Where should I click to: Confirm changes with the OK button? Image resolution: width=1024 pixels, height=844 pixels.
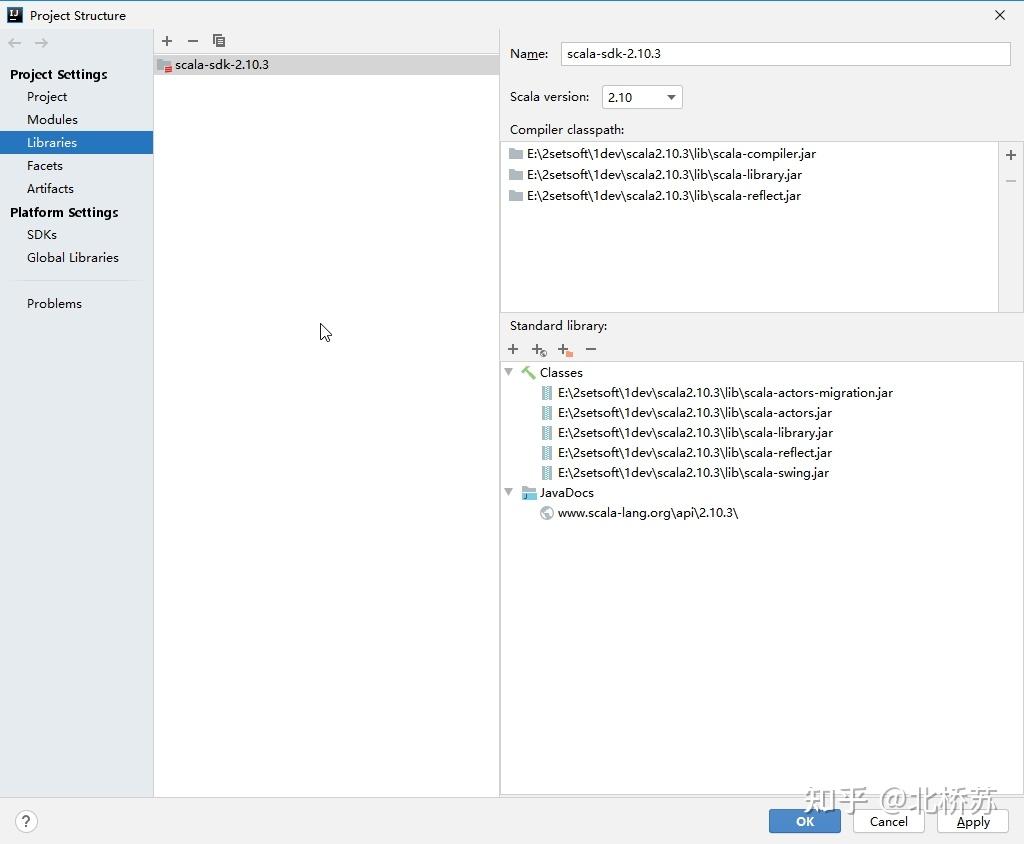click(805, 821)
